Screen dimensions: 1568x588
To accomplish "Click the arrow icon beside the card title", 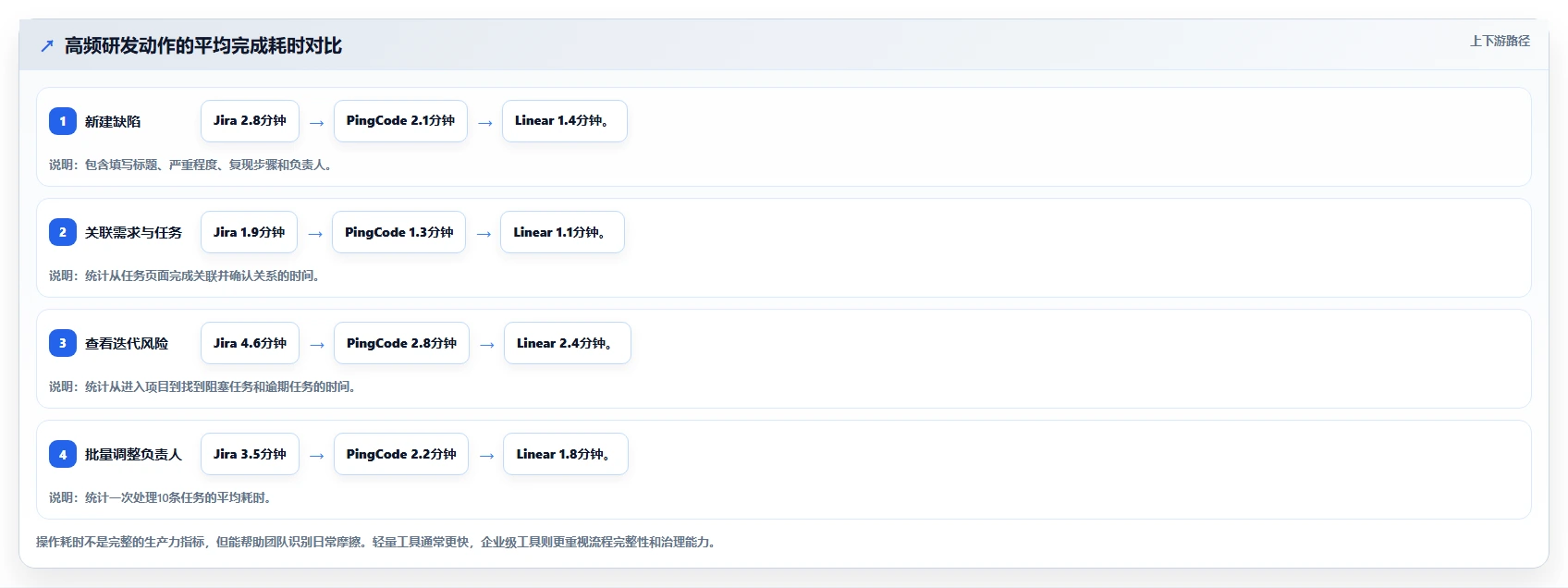I will point(47,45).
